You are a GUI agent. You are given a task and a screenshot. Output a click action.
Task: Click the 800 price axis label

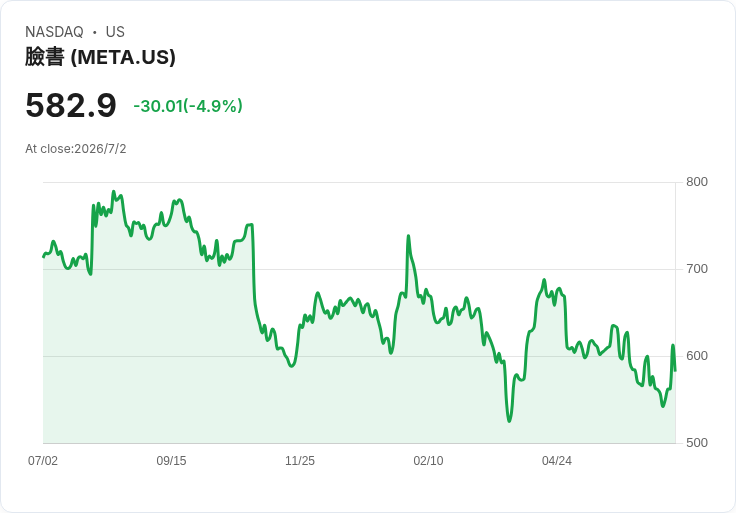[x=697, y=182]
